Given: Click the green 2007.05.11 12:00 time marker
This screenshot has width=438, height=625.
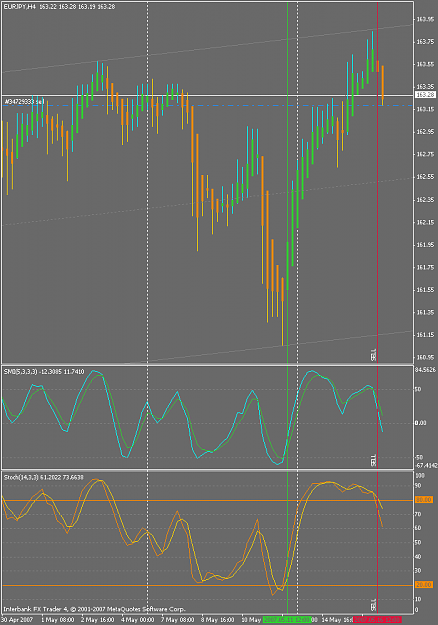Looking at the screenshot, I should coord(287,620).
